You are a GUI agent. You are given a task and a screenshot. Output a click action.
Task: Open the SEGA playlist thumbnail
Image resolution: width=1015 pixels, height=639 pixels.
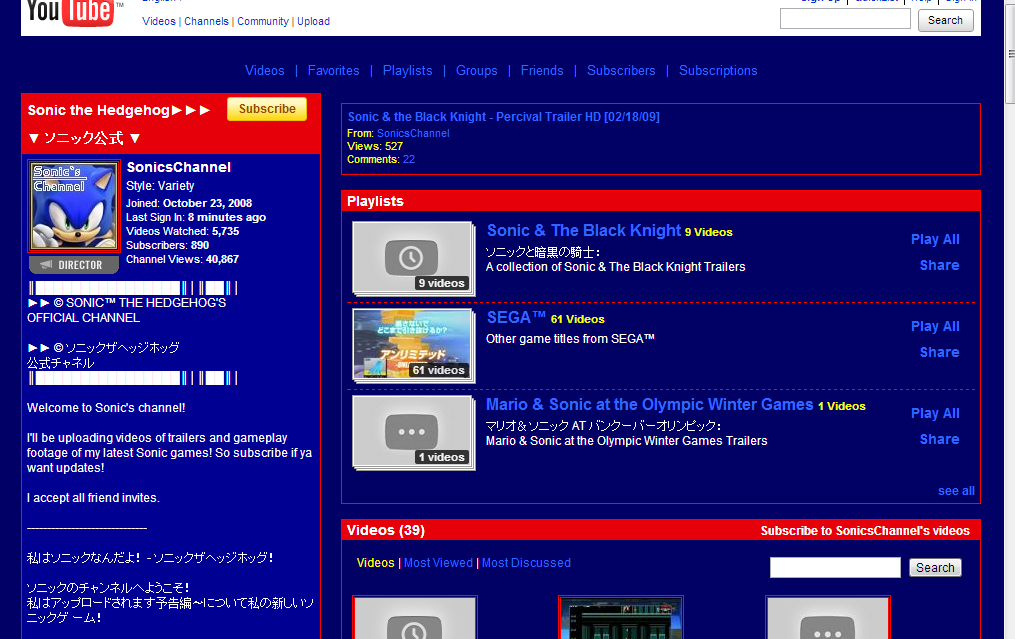point(414,346)
